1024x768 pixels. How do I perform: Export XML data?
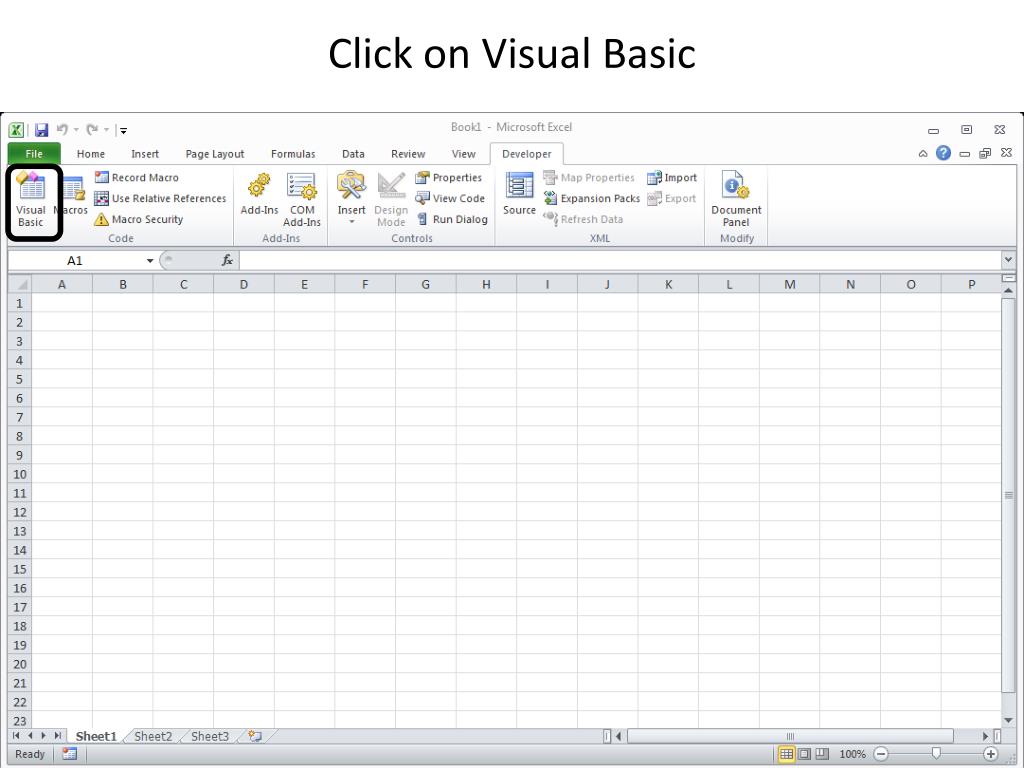click(x=671, y=199)
